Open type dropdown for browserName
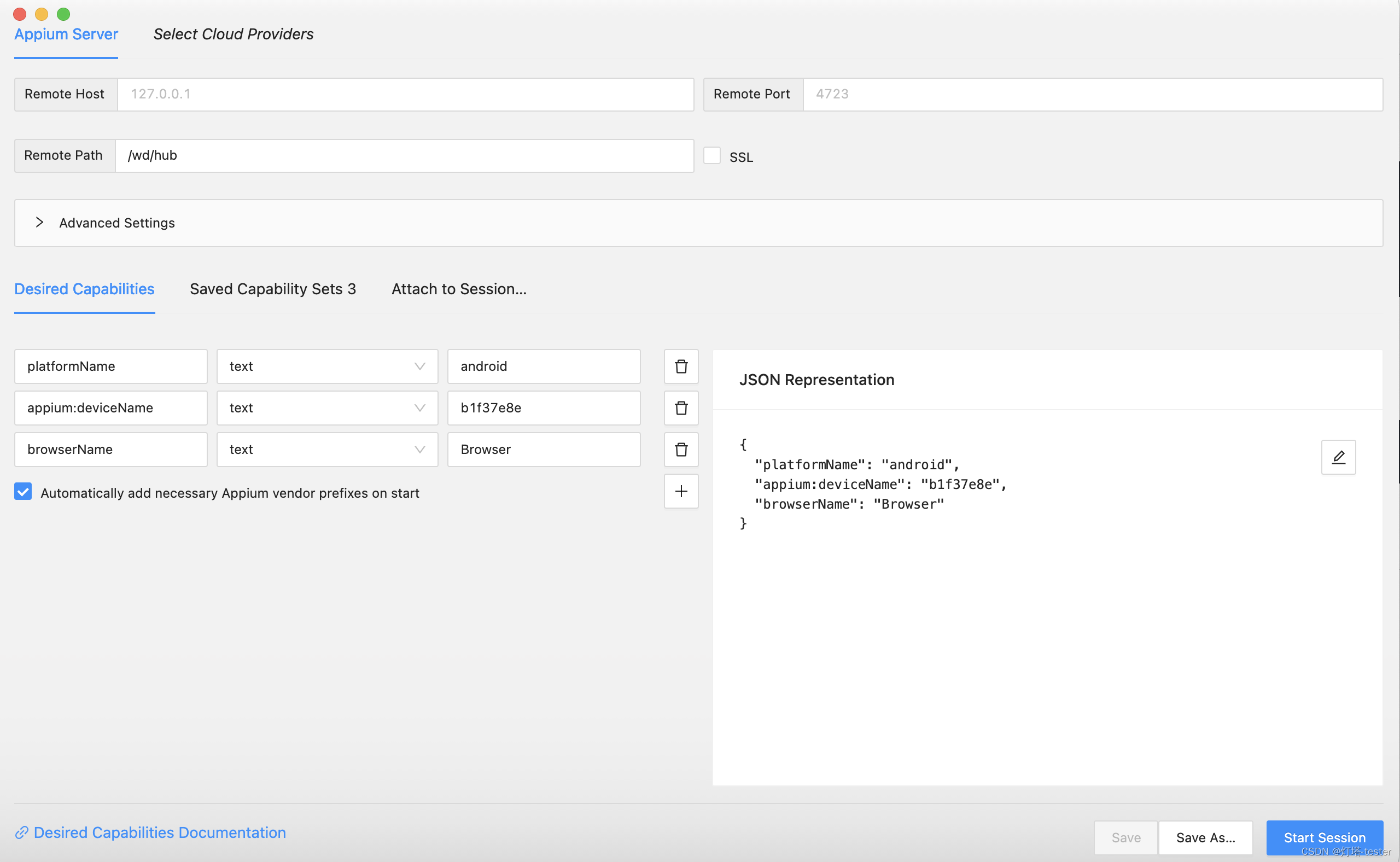The image size is (1400, 862). click(326, 449)
